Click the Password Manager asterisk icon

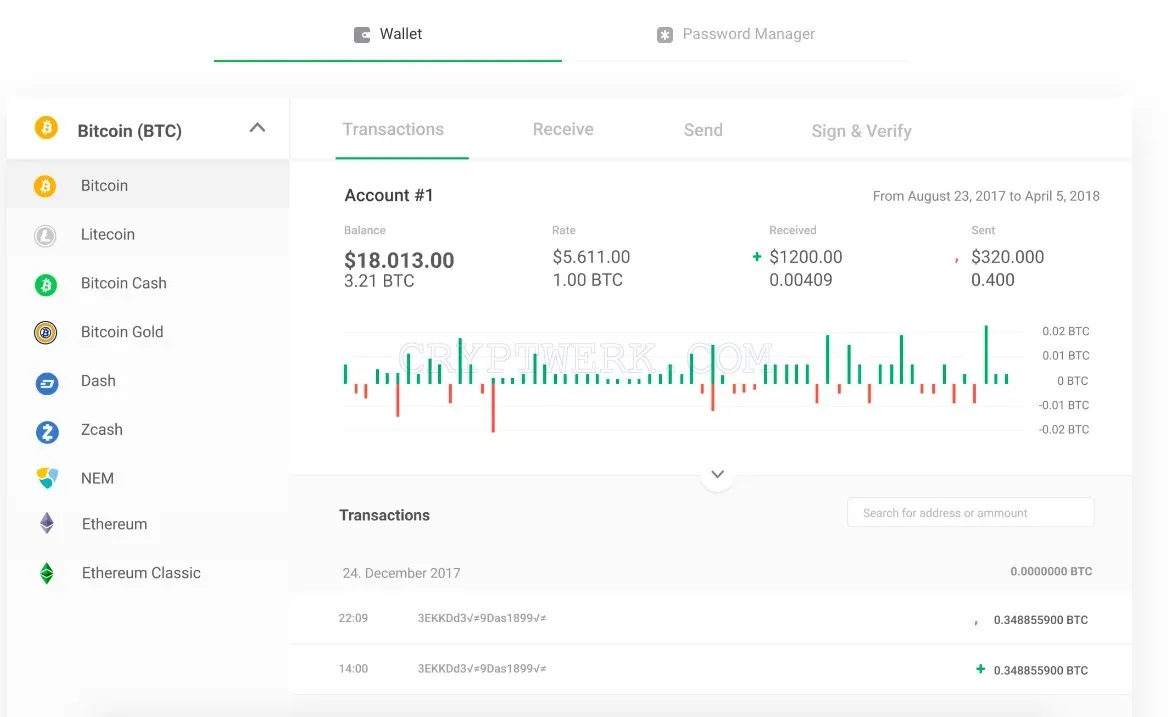click(x=664, y=34)
